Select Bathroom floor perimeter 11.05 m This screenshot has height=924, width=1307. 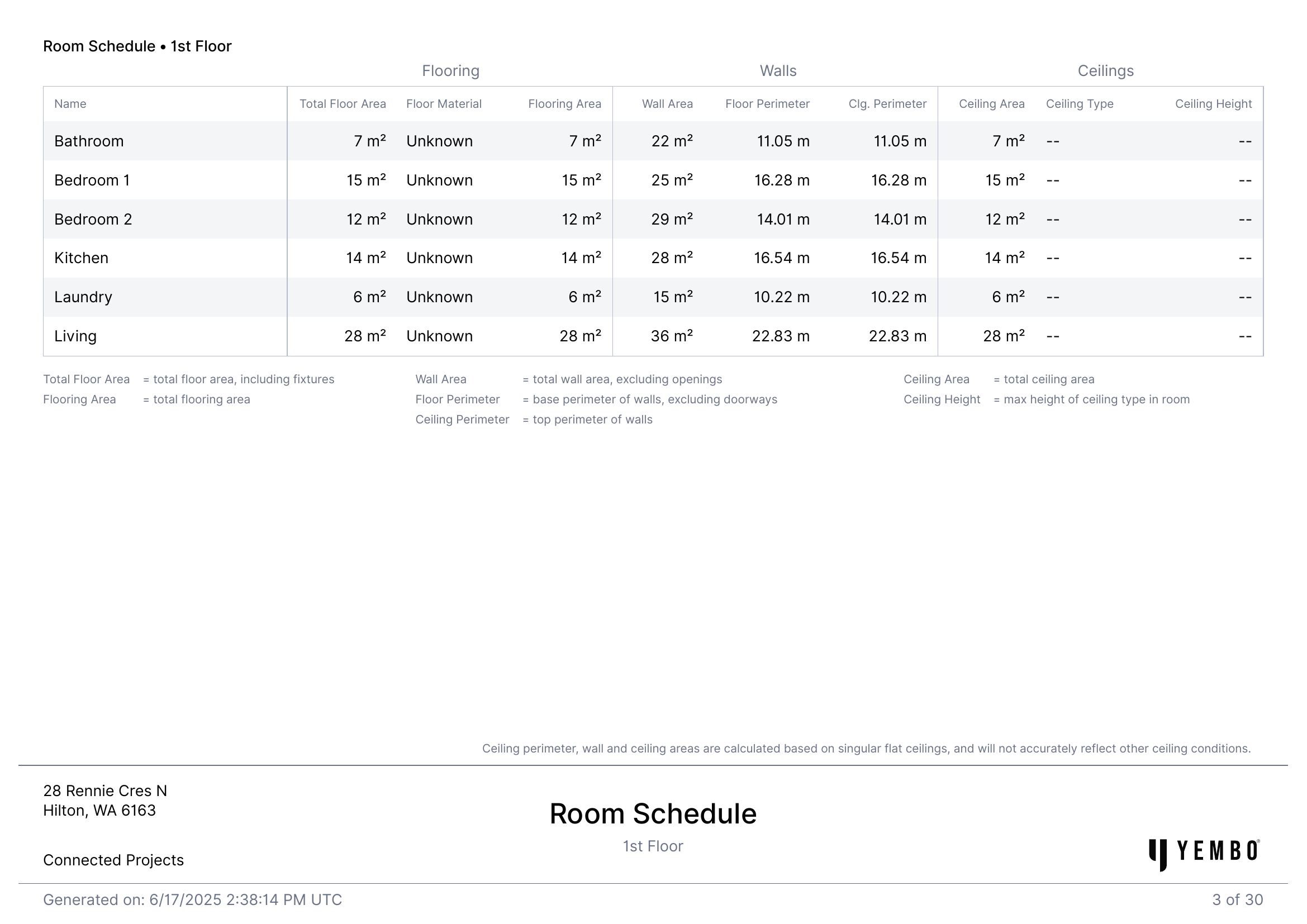click(x=783, y=141)
